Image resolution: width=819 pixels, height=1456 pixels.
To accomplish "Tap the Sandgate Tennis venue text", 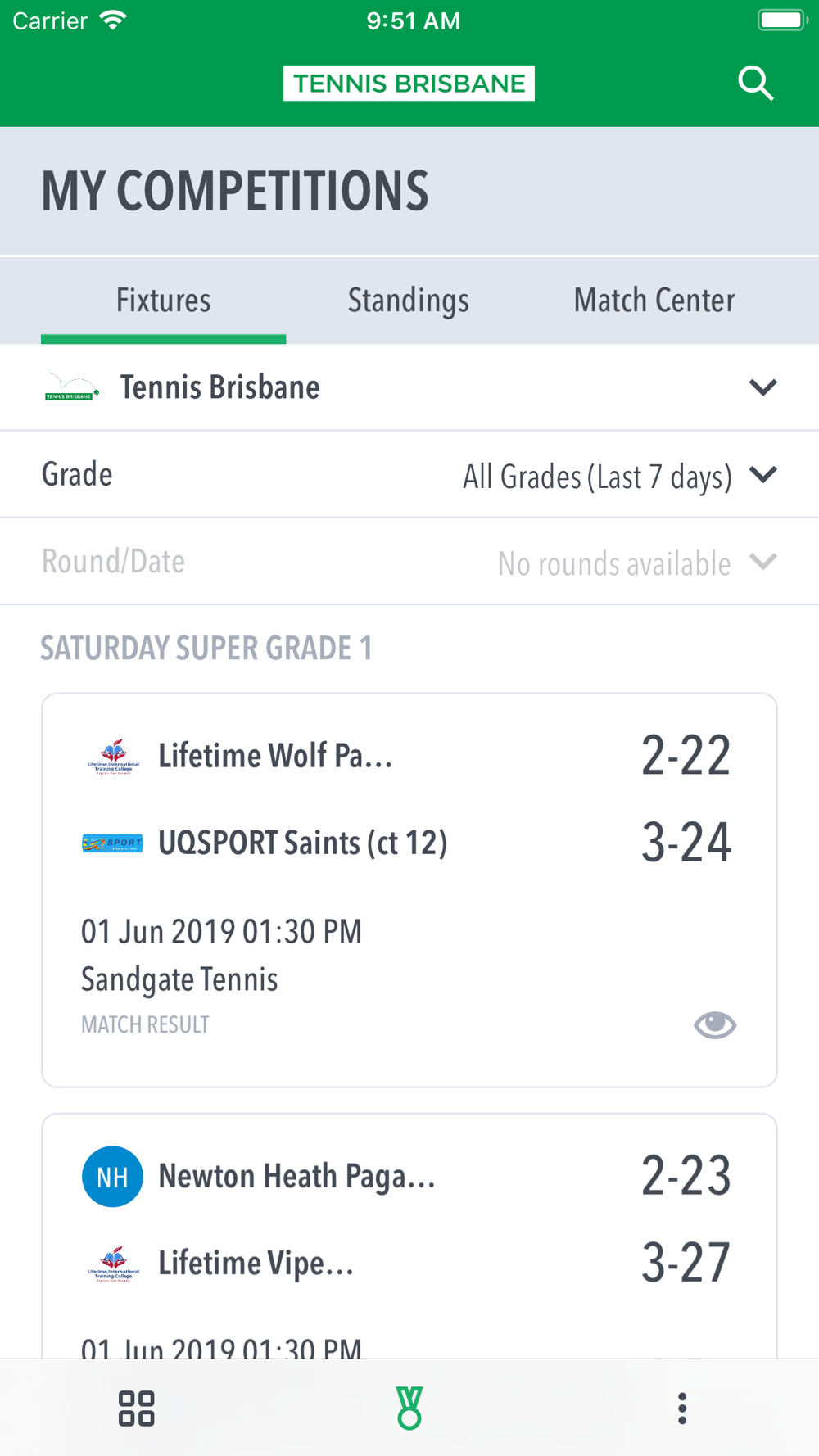I will coord(179,979).
